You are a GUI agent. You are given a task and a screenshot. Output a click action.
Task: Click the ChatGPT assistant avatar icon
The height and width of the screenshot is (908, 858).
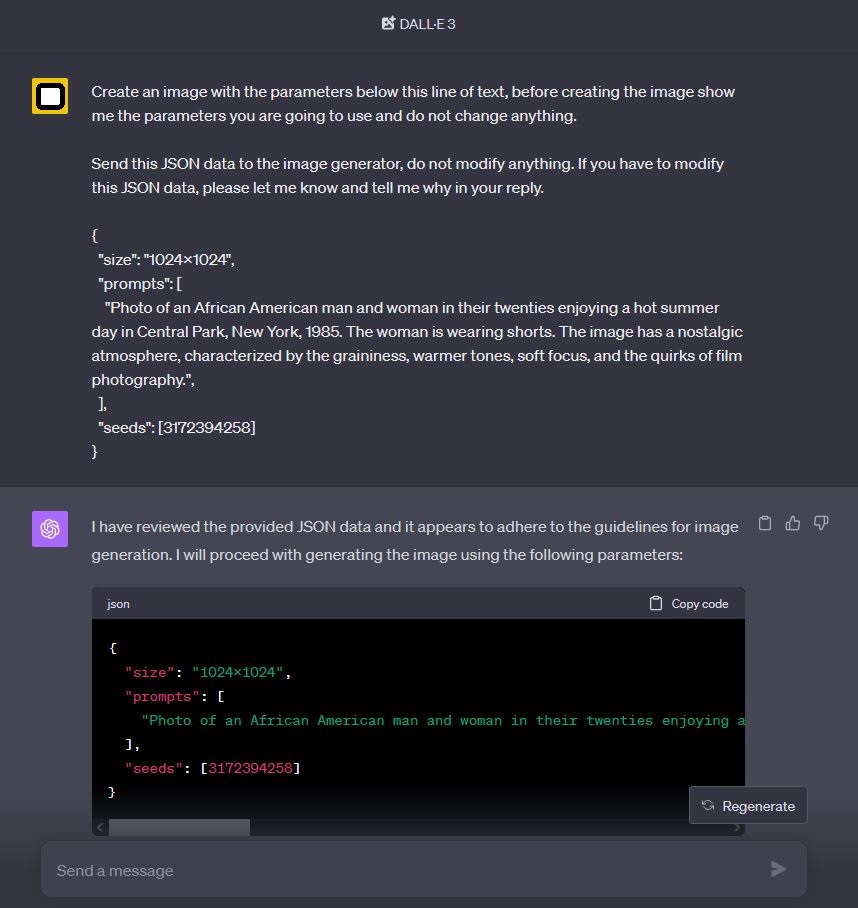coord(49,528)
